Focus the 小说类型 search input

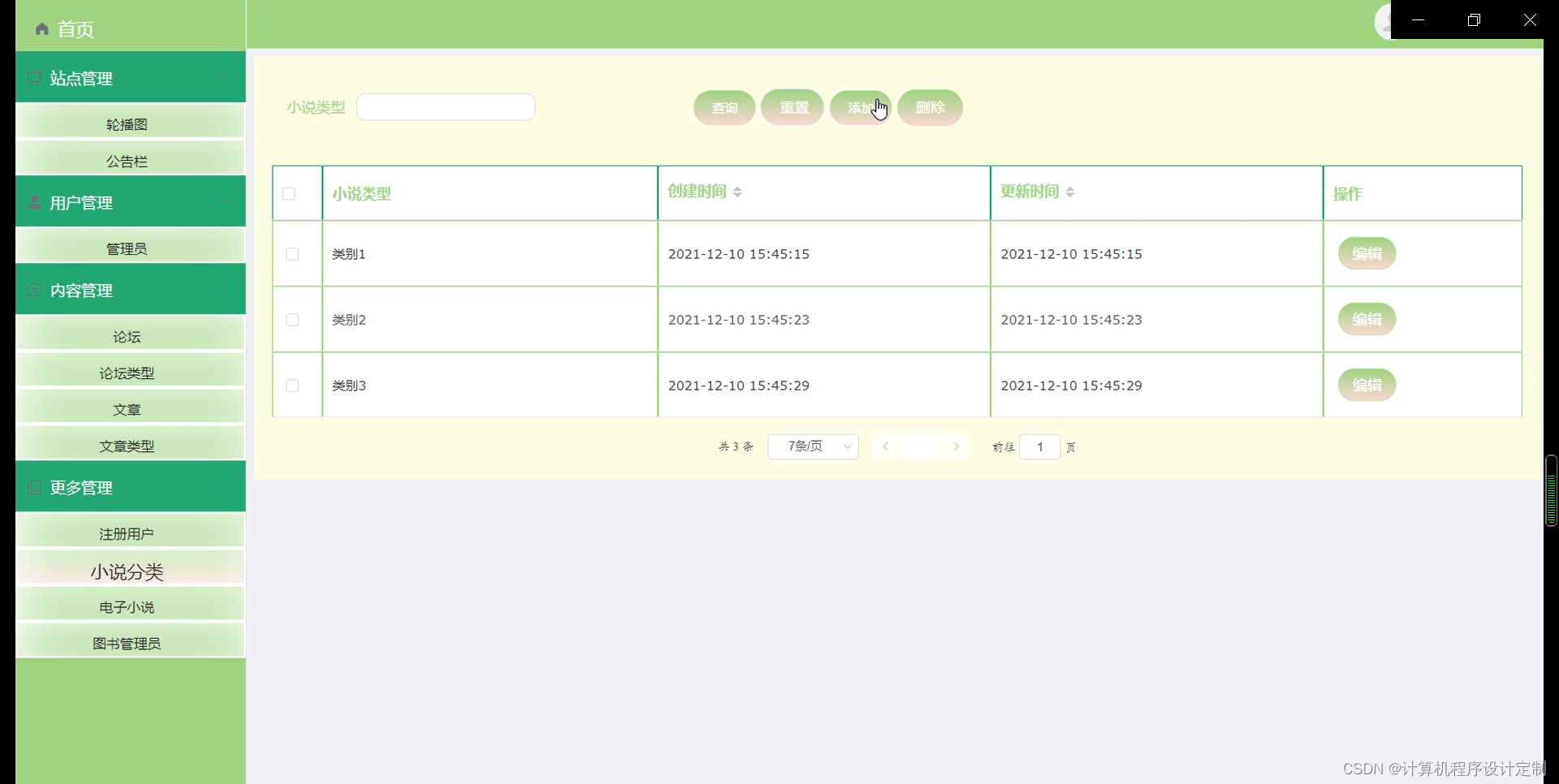coord(445,107)
